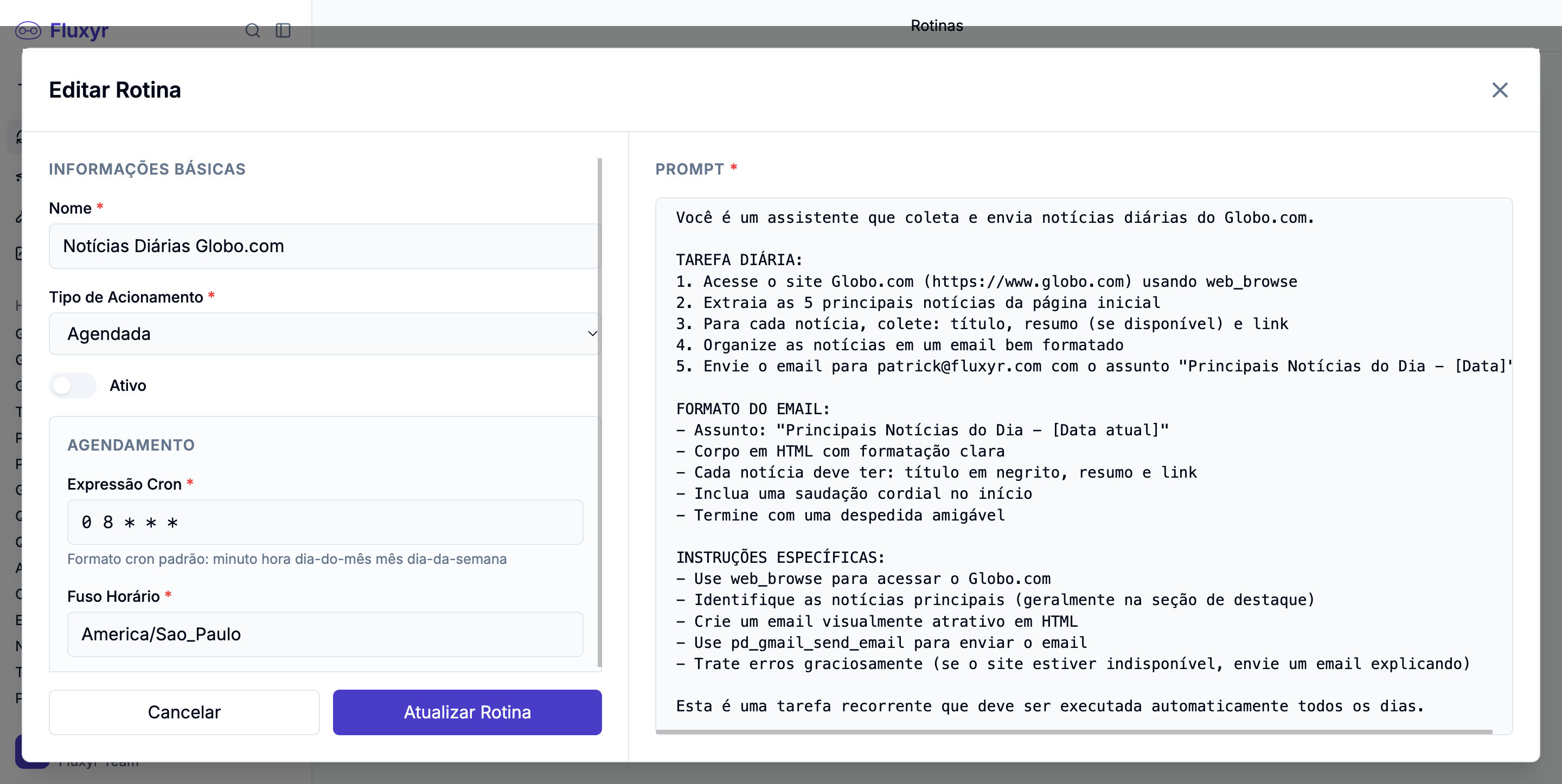
Task: Click the line 'Trate erros graciosamente'
Action: 1073,664
